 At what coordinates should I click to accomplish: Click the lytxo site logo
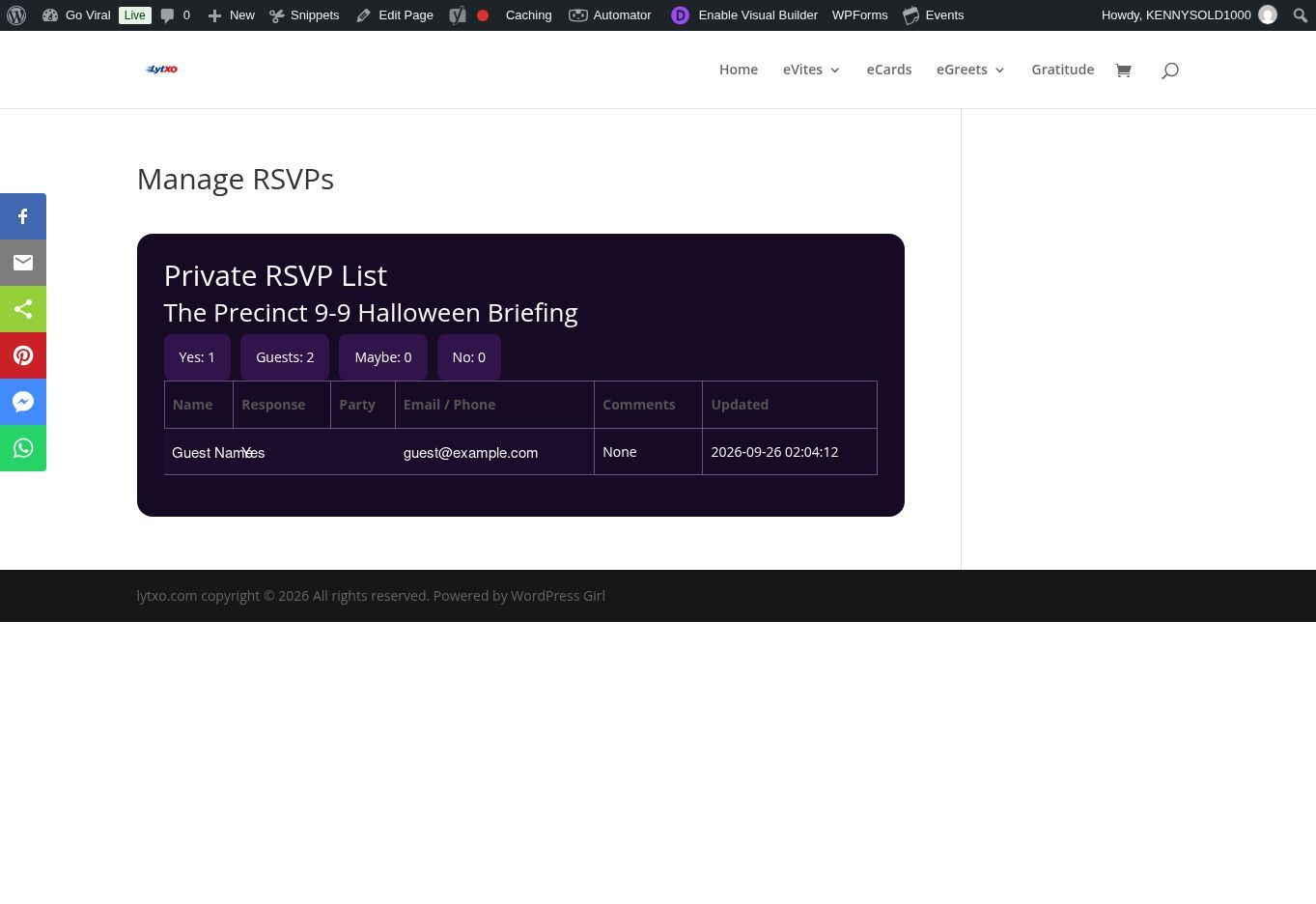coord(161,70)
